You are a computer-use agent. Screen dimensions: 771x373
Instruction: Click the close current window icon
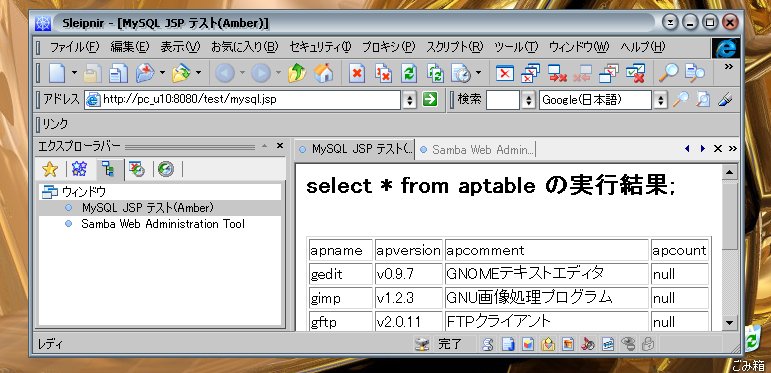[x=504, y=74]
